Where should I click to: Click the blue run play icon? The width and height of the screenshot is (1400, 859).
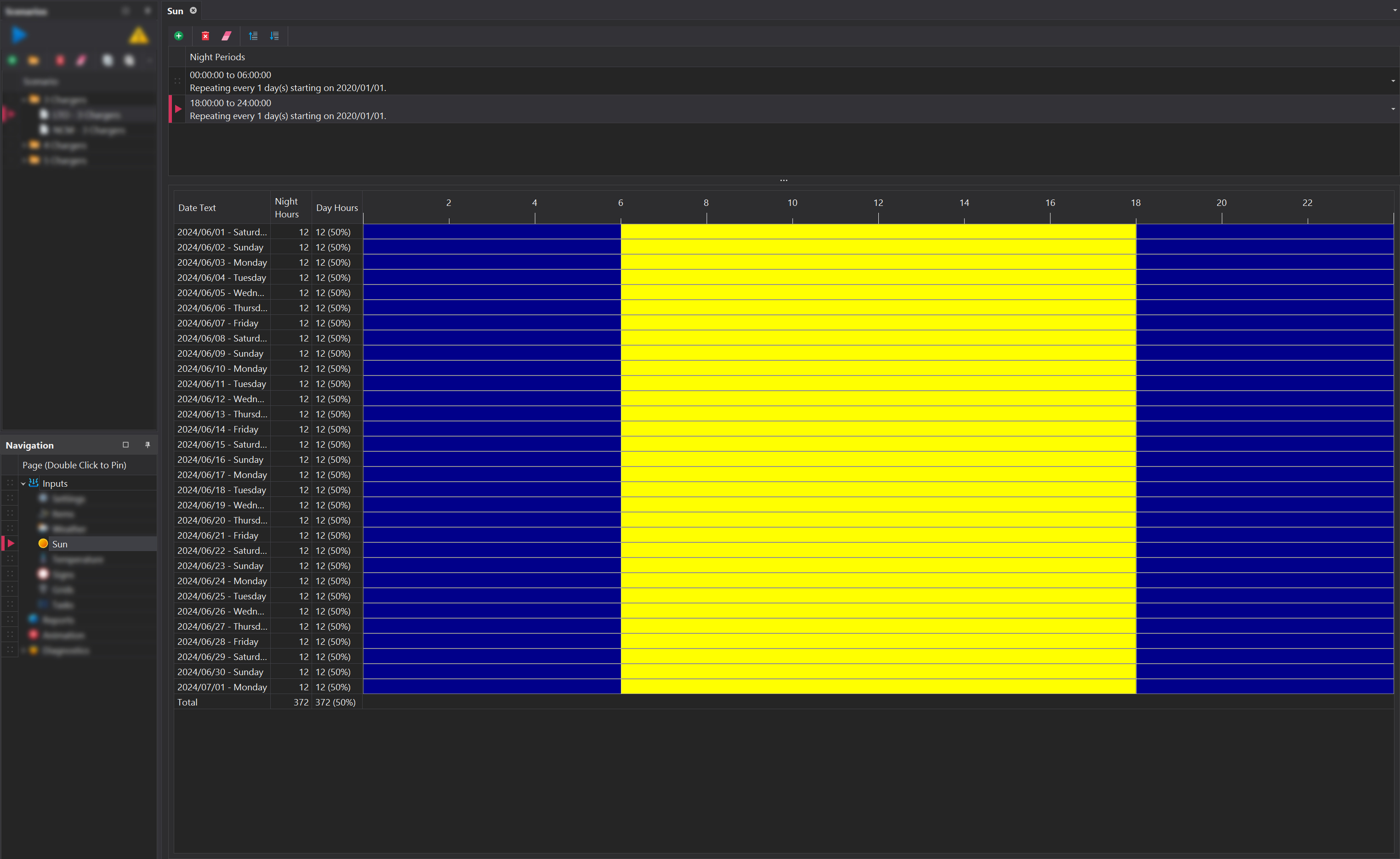pos(19,35)
